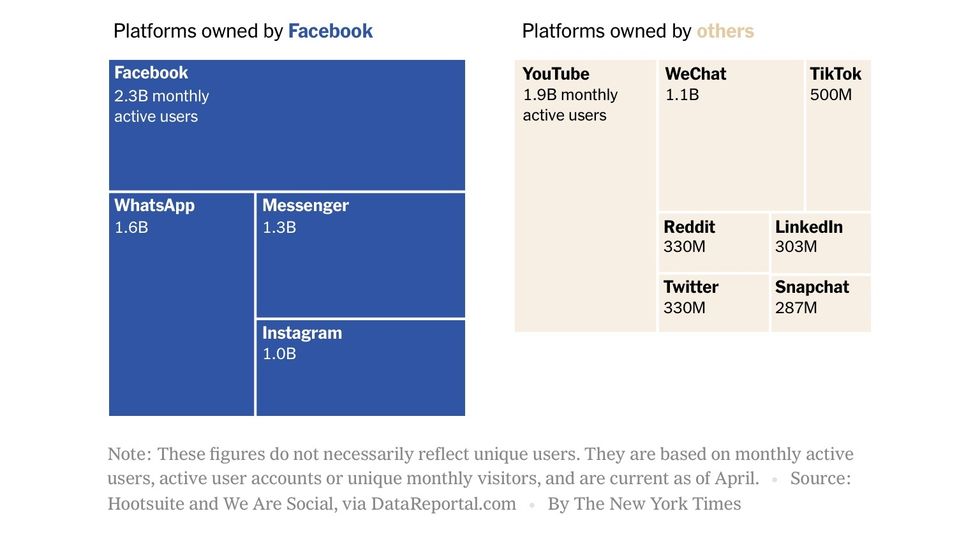Click the Snapchat 287M block
980x539 pixels.
pyautogui.click(x=820, y=302)
